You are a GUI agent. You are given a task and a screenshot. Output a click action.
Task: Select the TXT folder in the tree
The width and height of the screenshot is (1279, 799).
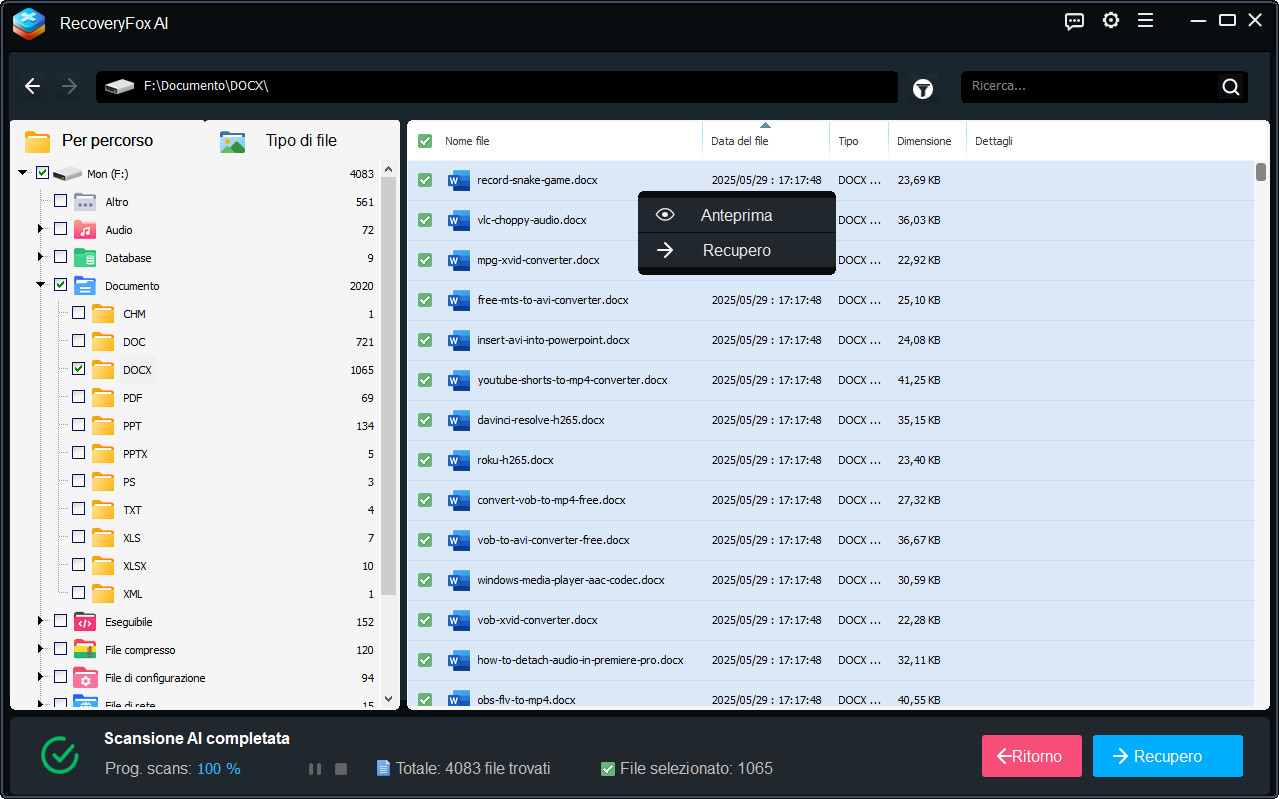[x=132, y=510]
